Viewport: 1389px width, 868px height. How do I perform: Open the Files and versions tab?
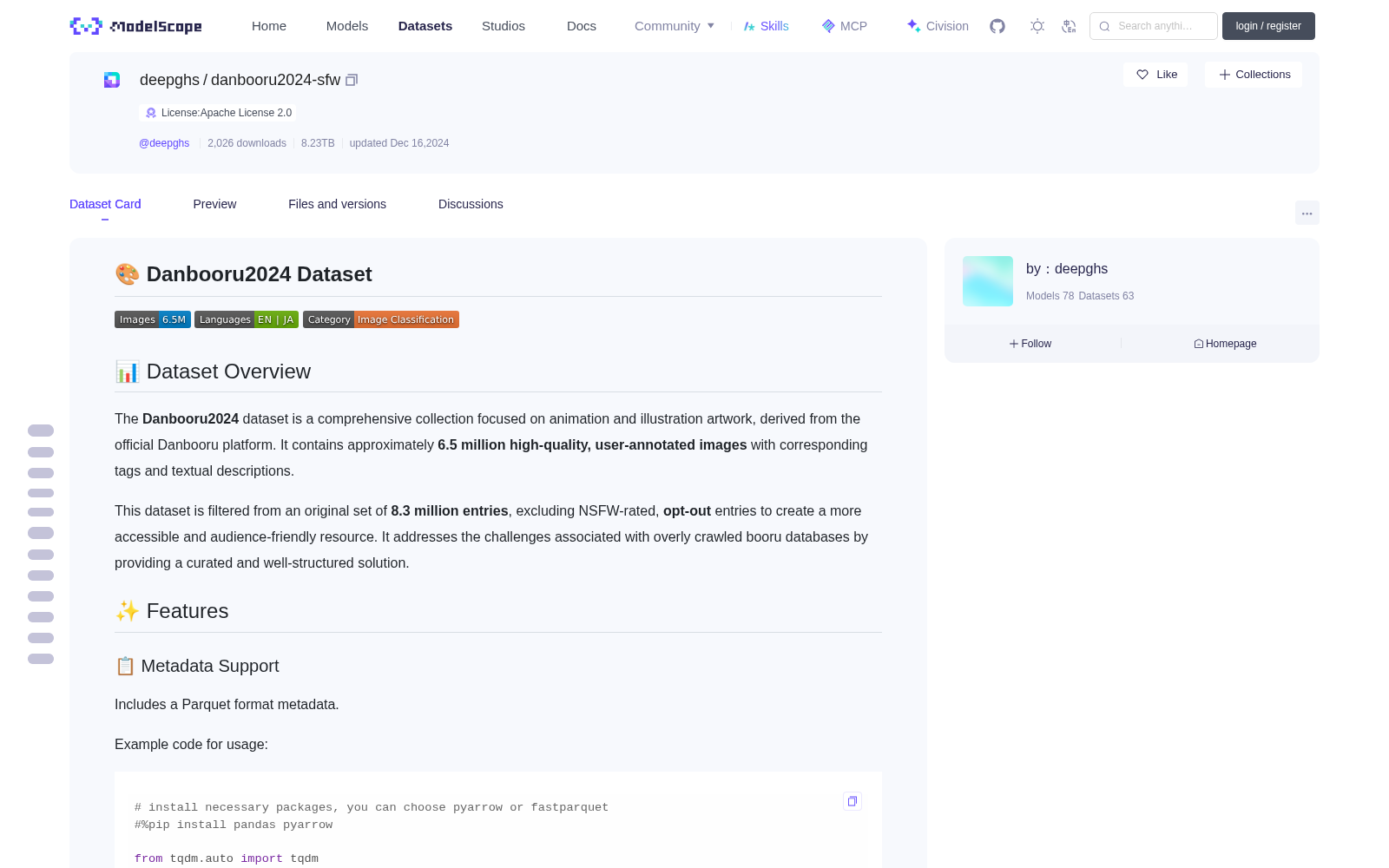337,204
